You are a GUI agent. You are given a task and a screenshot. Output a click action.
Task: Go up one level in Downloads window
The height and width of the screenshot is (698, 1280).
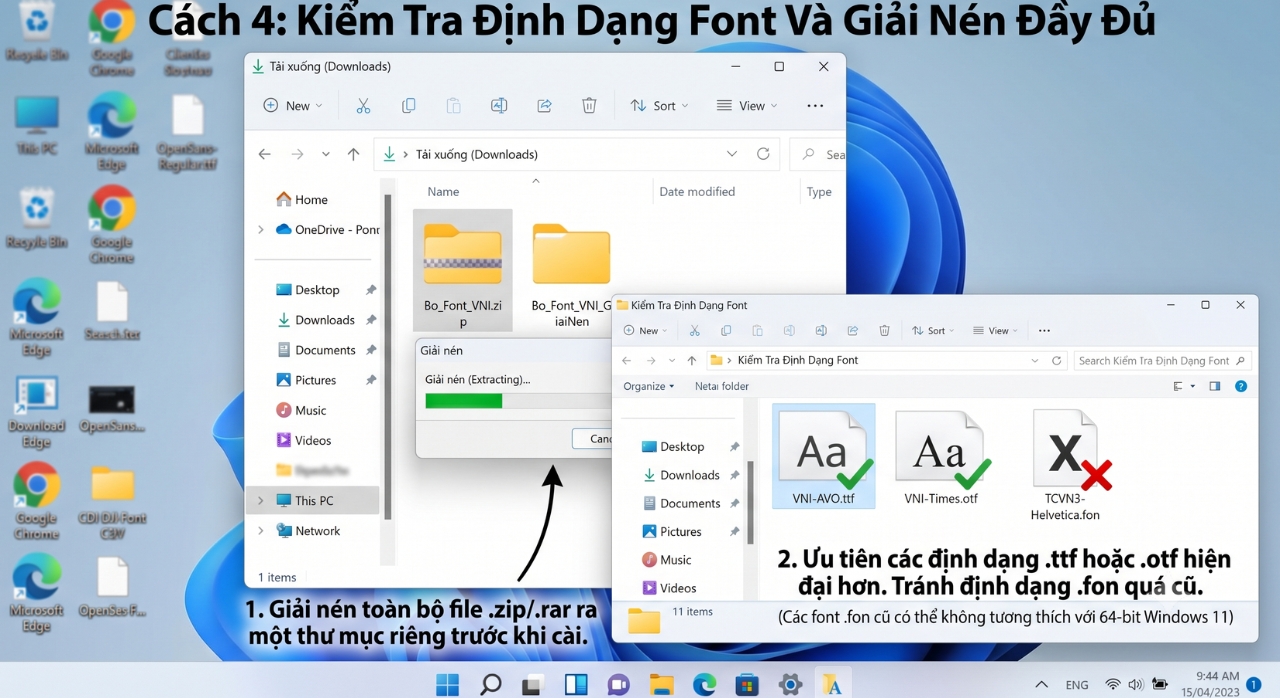pos(353,154)
